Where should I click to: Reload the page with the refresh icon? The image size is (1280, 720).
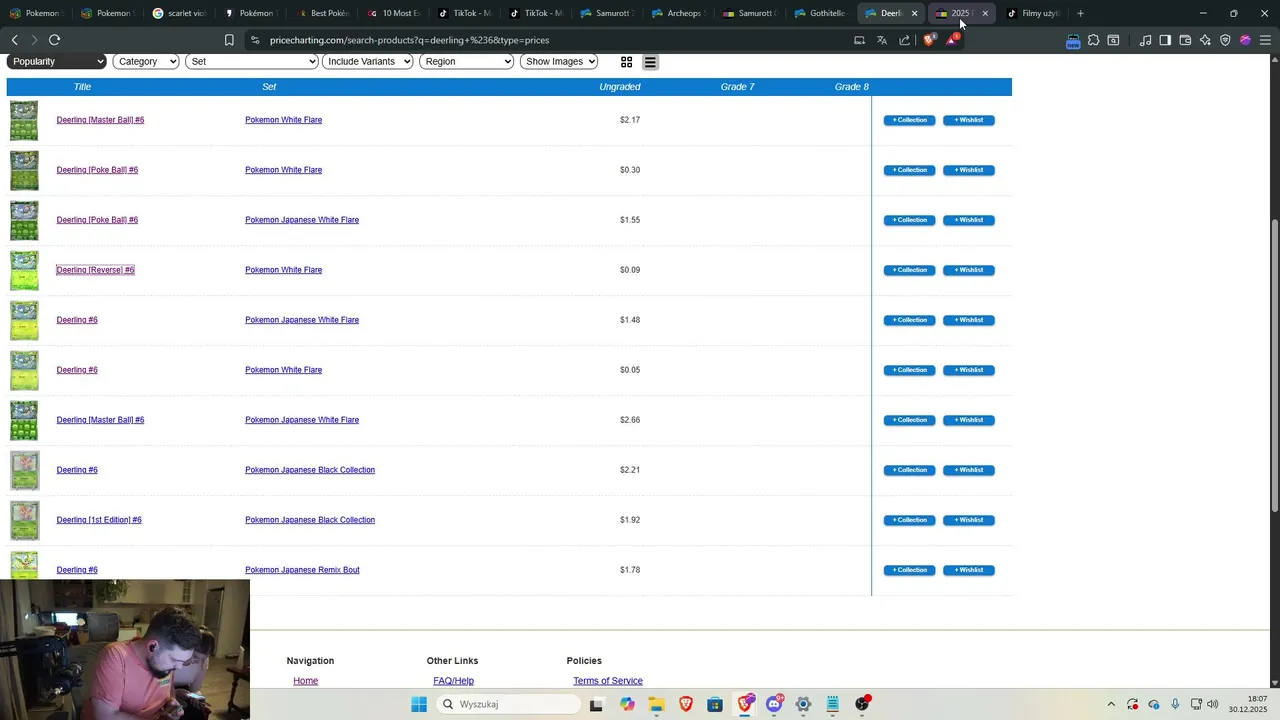(x=54, y=40)
